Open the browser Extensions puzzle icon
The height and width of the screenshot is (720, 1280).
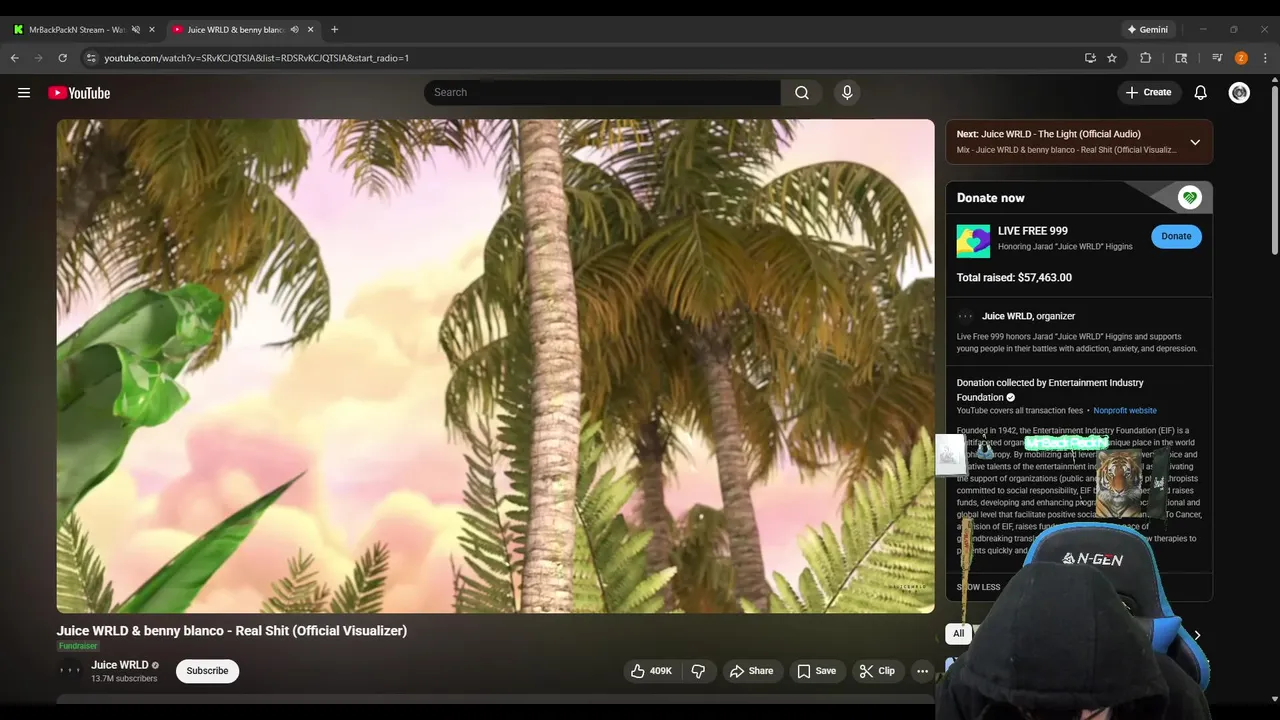(x=1146, y=58)
